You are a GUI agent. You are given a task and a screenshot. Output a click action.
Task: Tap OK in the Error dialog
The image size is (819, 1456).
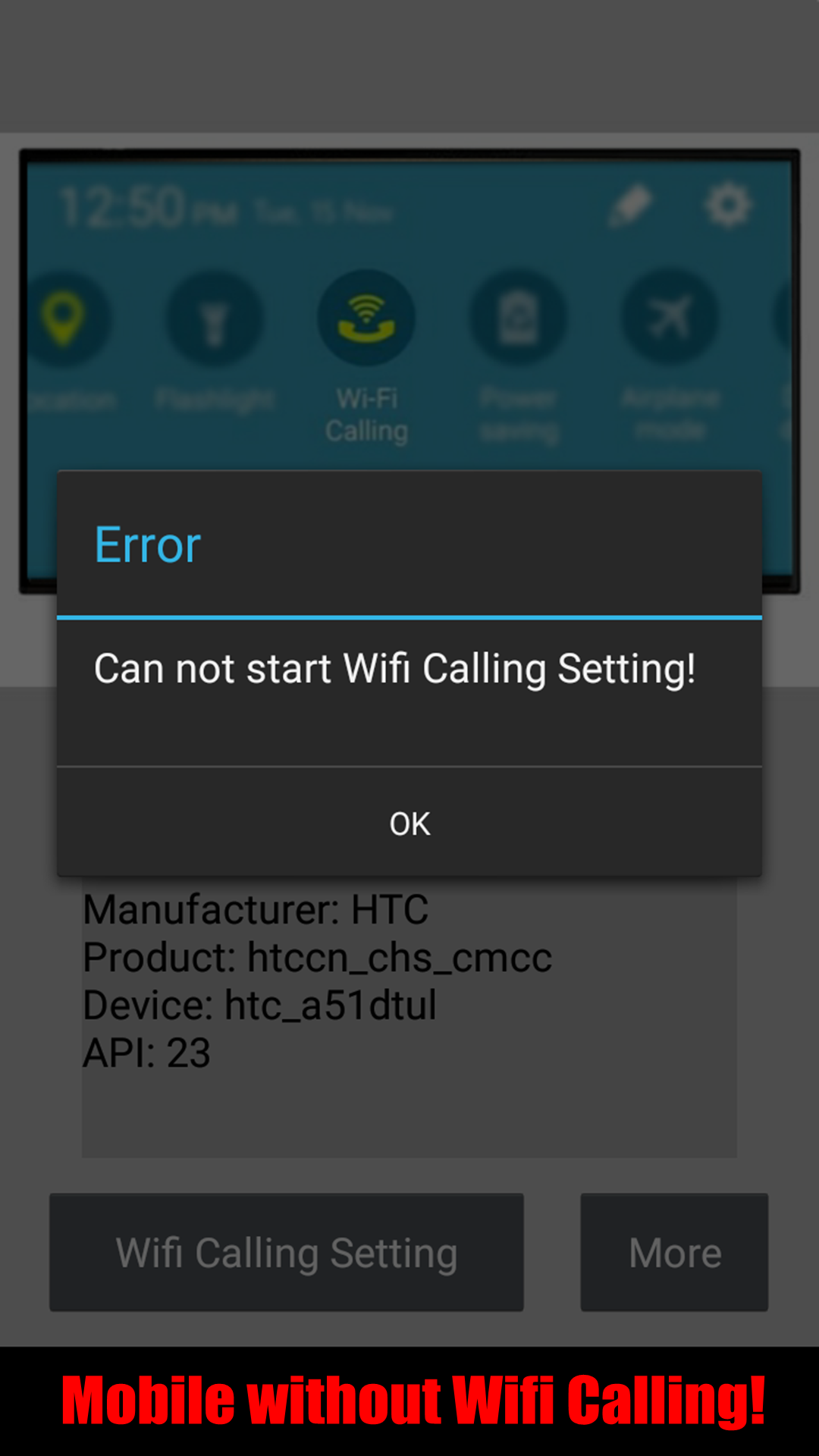409,823
